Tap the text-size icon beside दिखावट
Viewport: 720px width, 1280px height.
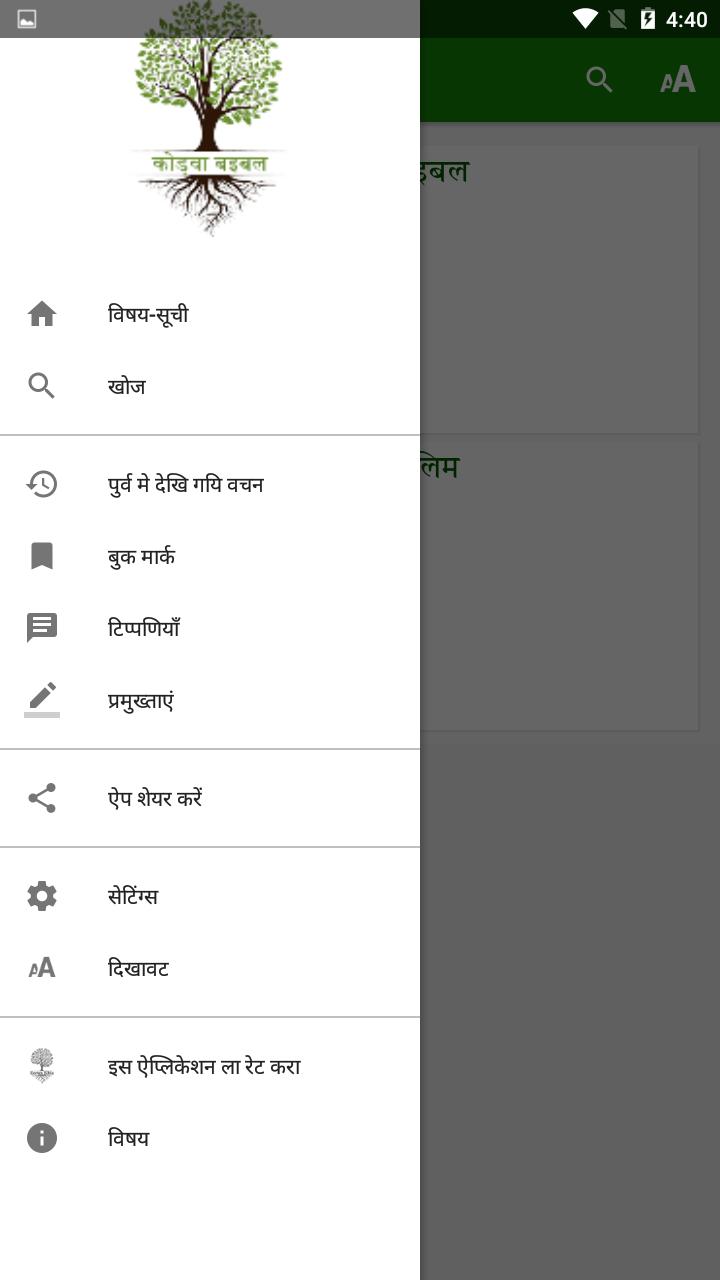pos(42,968)
